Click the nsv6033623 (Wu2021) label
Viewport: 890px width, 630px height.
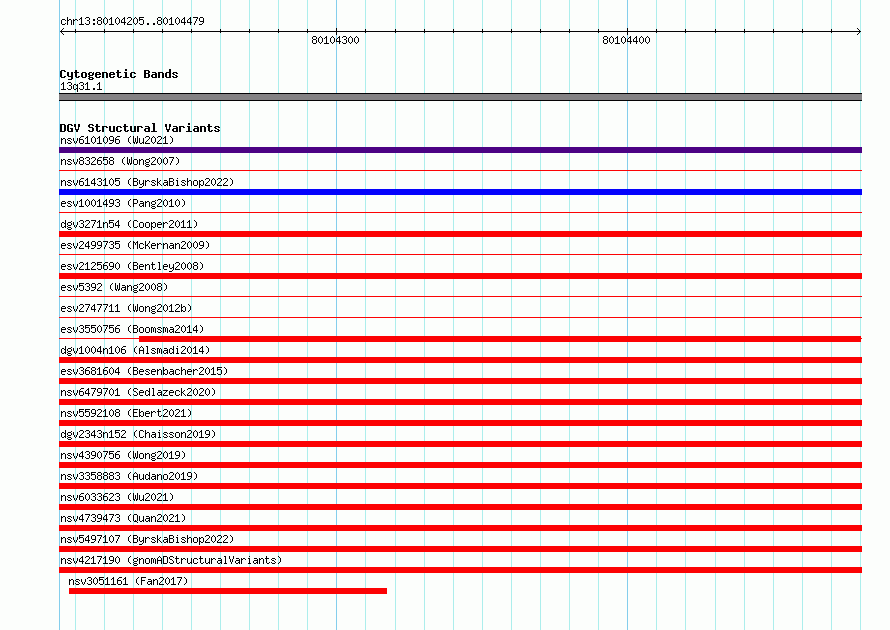coord(117,497)
